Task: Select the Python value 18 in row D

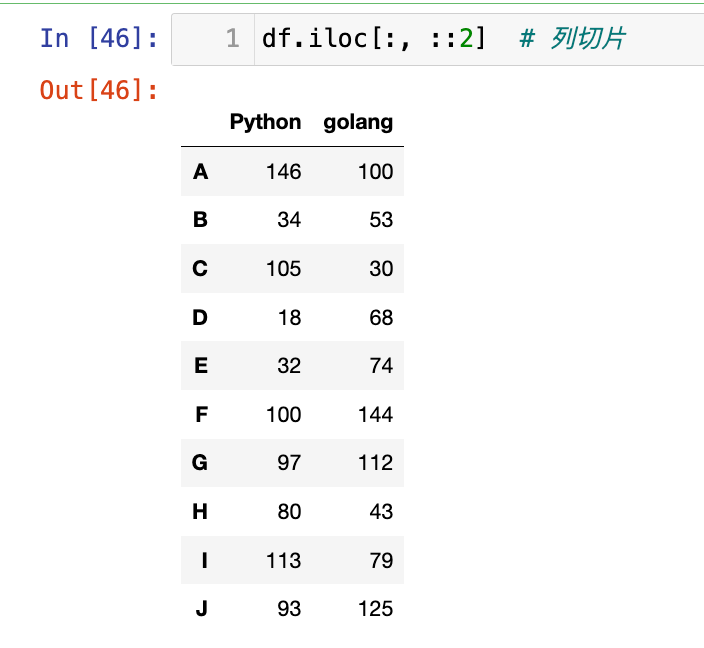Action: tap(289, 318)
